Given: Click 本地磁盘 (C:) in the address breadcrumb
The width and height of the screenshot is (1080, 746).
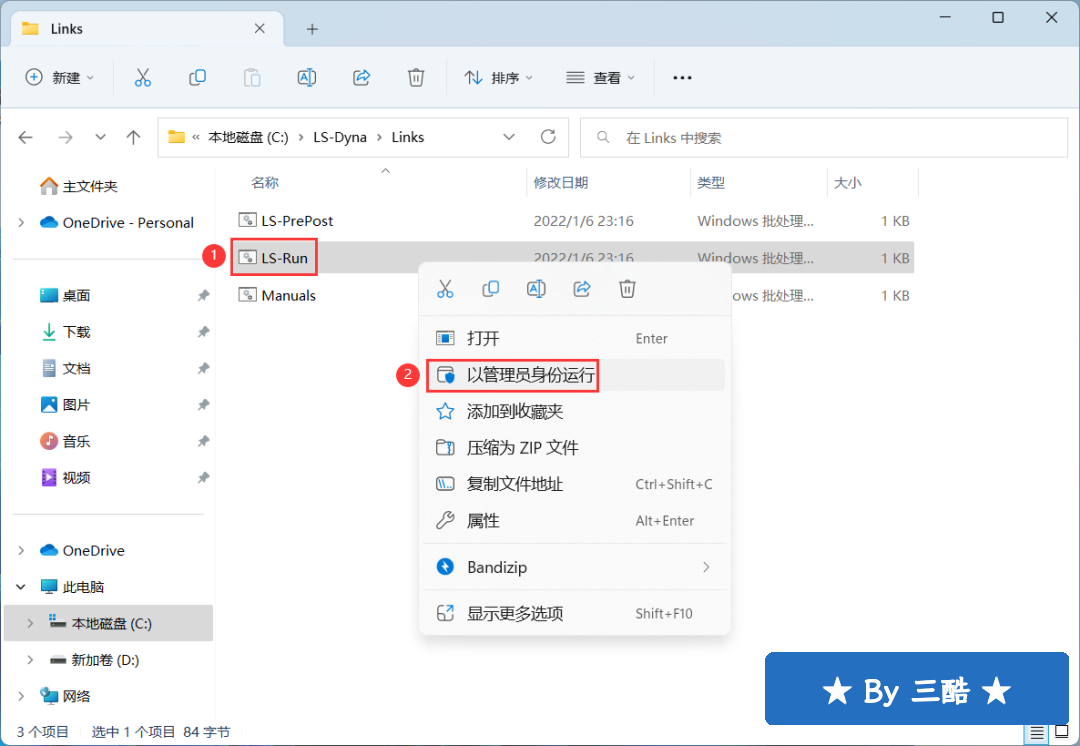Looking at the screenshot, I should 249,137.
